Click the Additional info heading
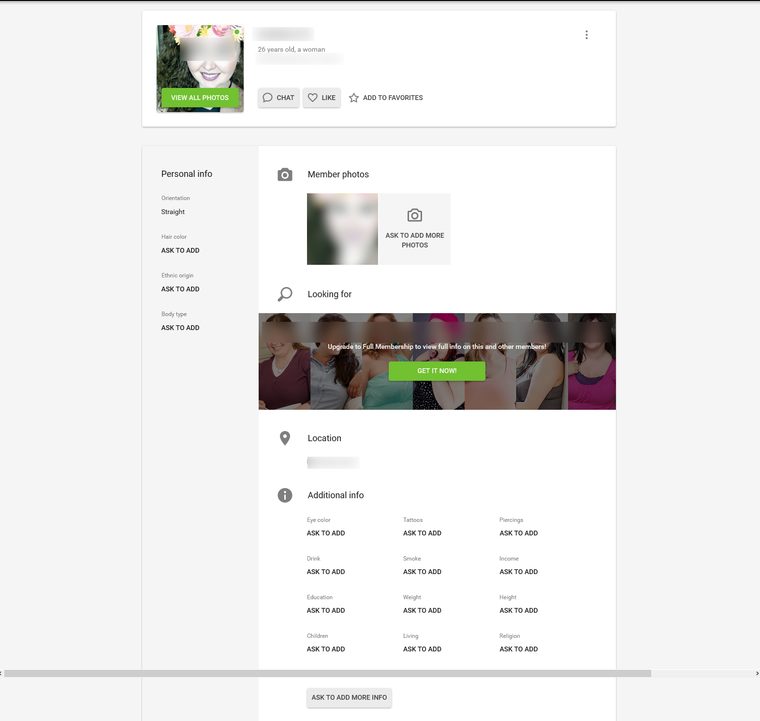 tap(335, 495)
